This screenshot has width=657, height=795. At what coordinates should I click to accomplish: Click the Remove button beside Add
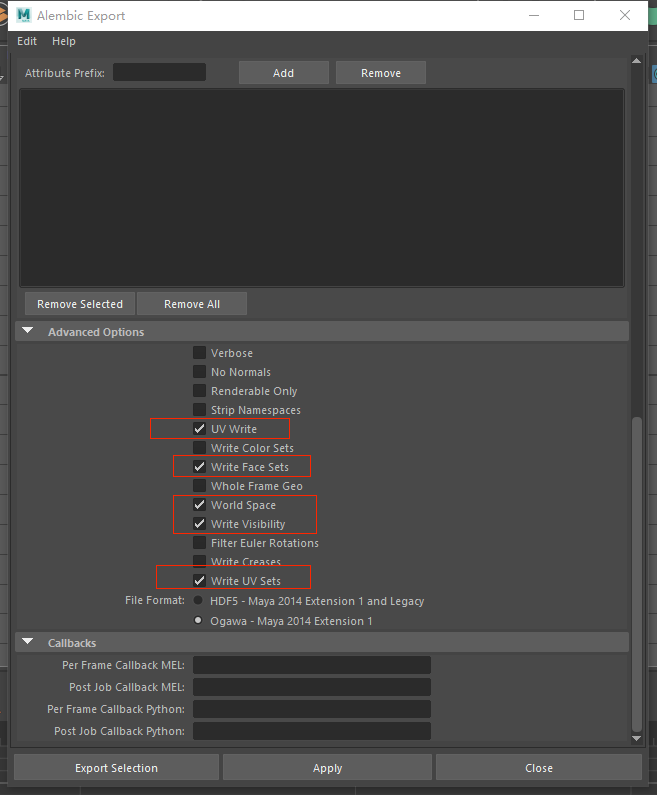coord(381,73)
